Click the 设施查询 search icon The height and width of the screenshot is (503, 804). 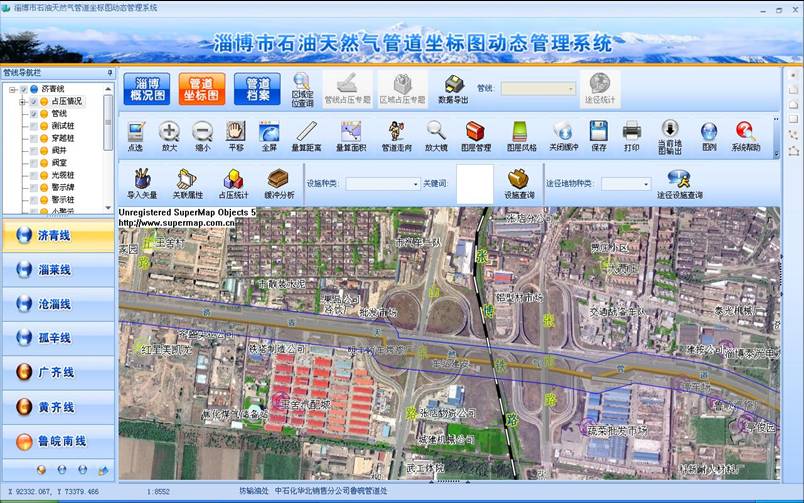tap(519, 184)
